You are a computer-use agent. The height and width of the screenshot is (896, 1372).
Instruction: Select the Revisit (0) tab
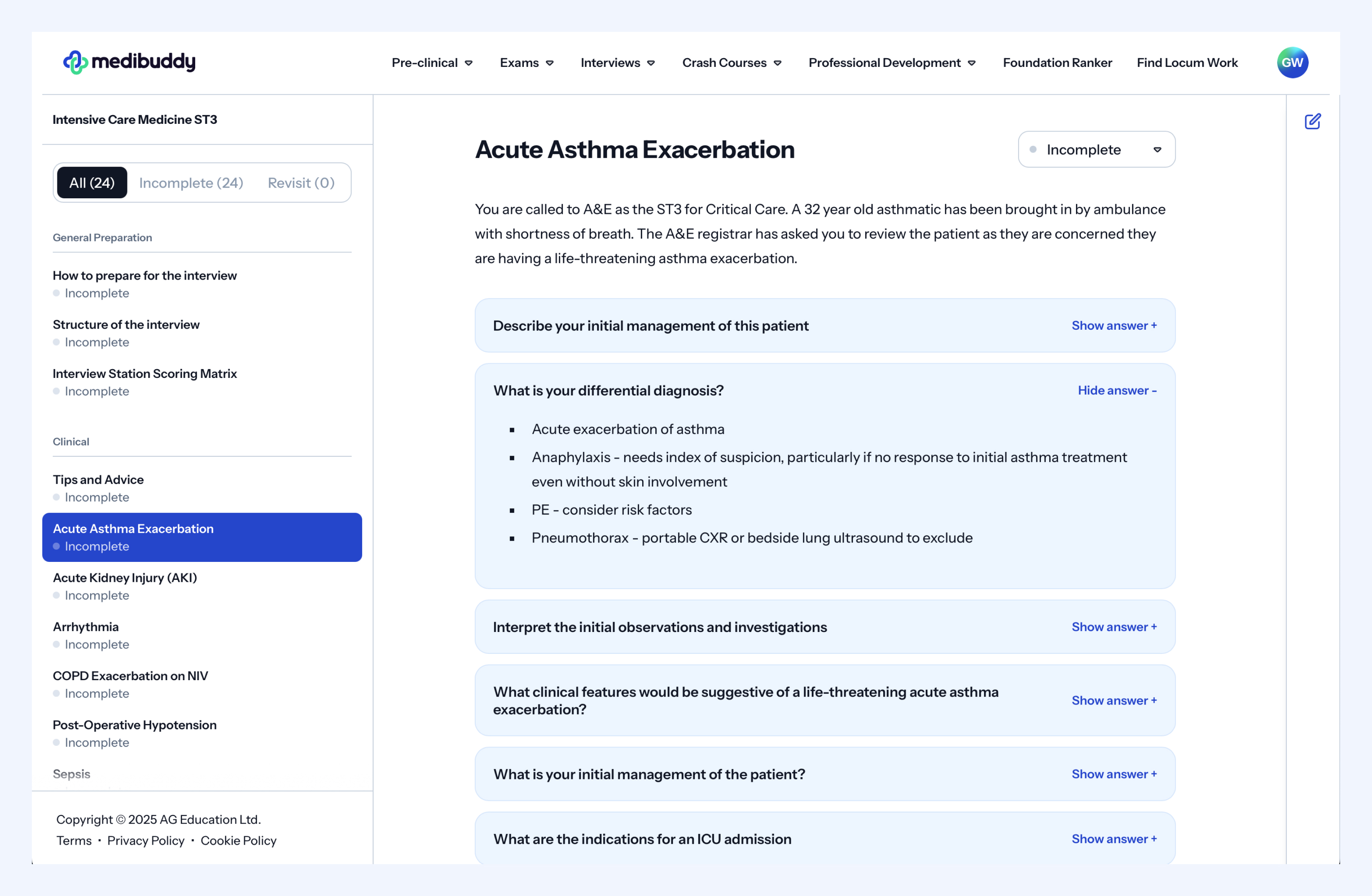point(301,183)
